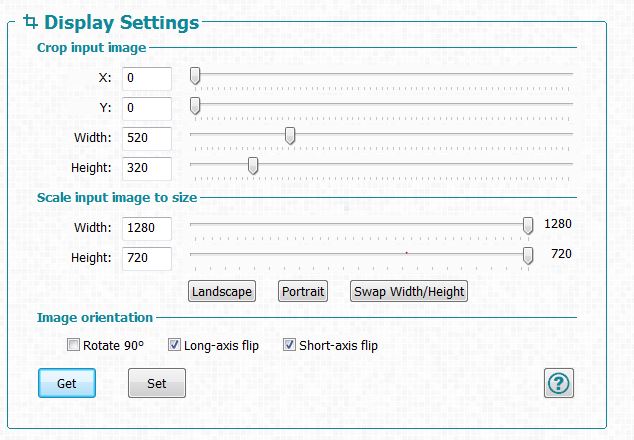Viewport: 634px width, 440px height.
Task: Click the Set button
Action: pos(157,383)
